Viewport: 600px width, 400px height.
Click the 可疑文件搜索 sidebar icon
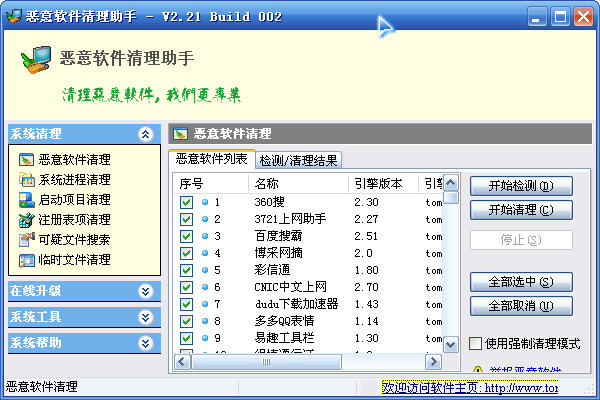(26, 239)
